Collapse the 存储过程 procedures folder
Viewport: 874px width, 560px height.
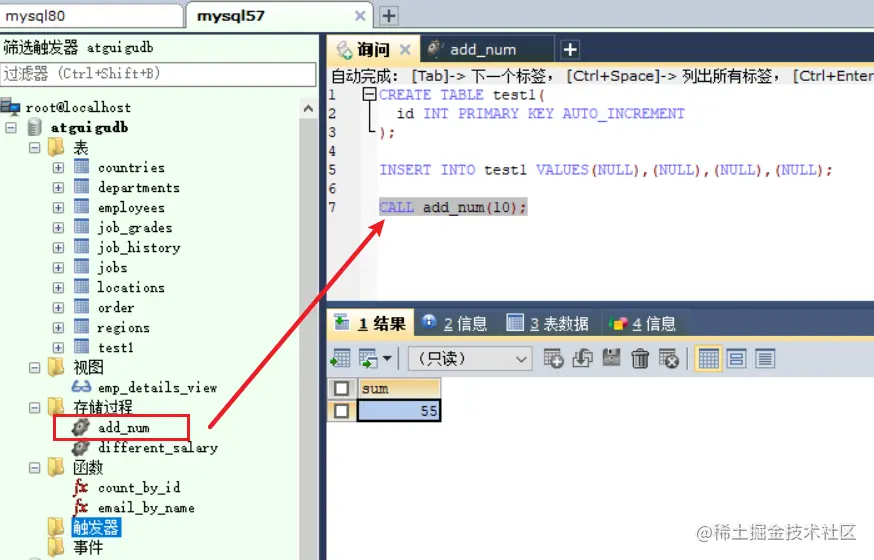tap(35, 408)
